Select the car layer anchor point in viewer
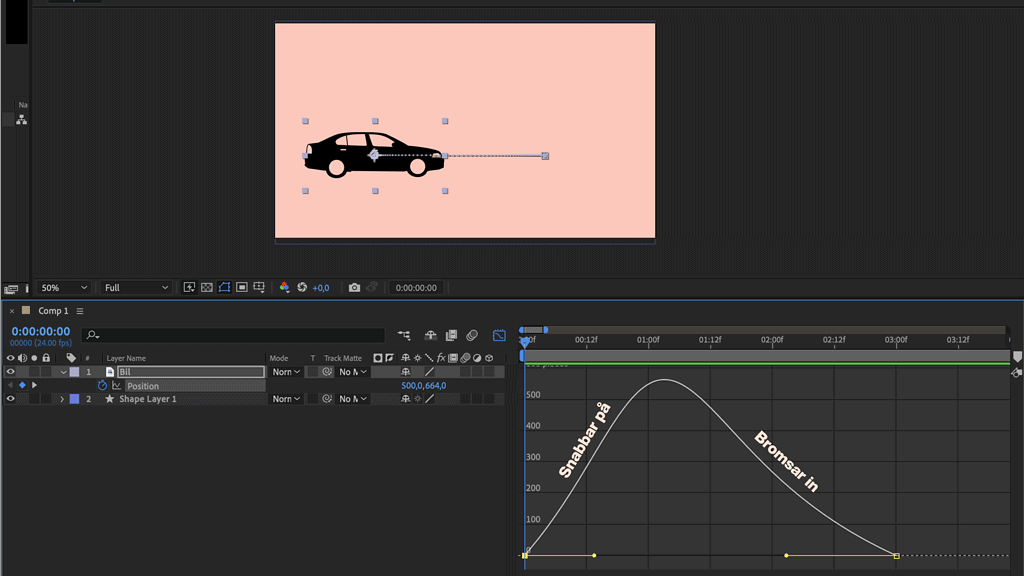The image size is (1024, 576). click(374, 155)
